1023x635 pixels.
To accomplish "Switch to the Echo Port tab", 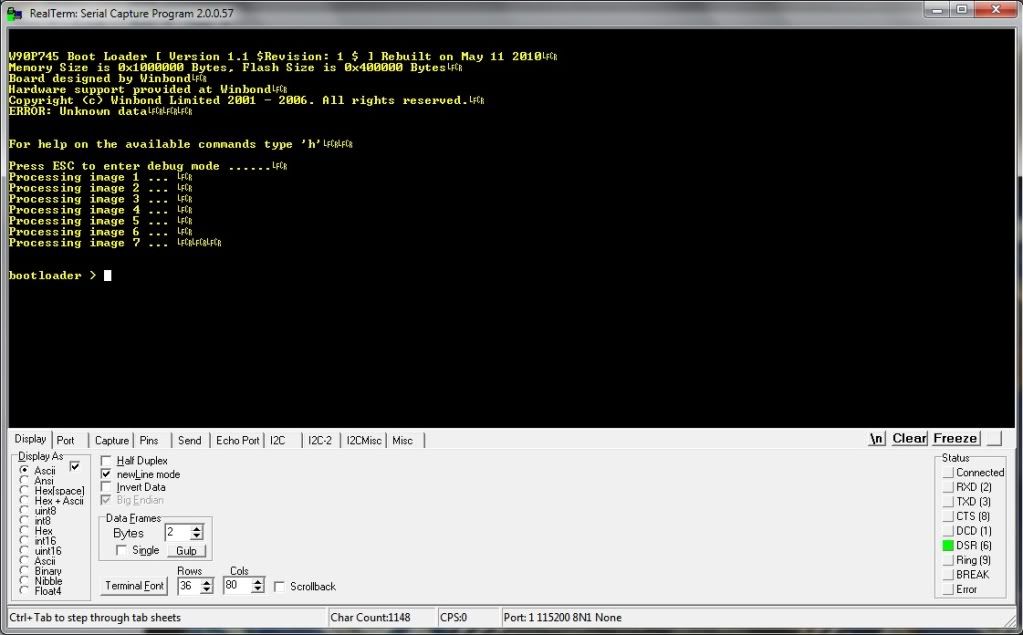I will pos(237,441).
